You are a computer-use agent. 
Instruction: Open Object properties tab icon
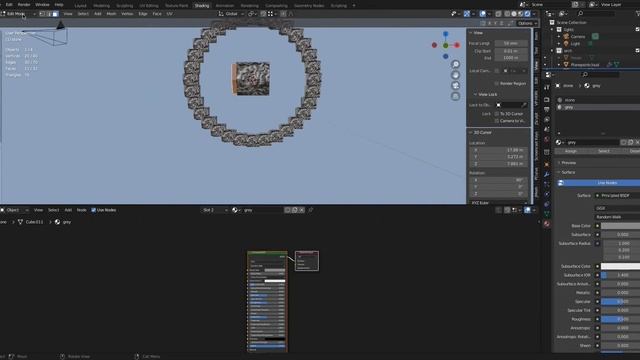547,164
